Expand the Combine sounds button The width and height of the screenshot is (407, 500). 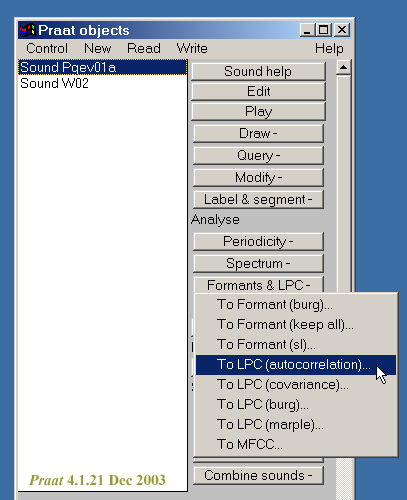click(x=258, y=475)
